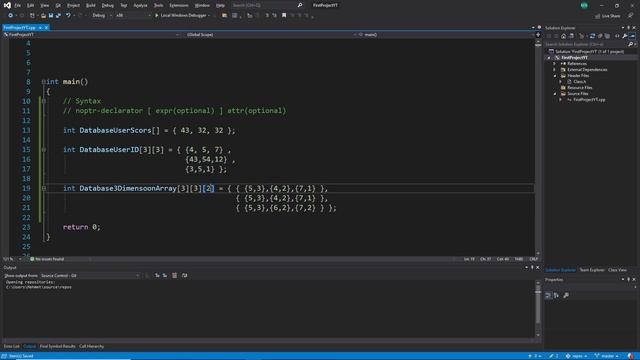Open the Tools menu
640x360 pixels.
[x=158, y=5]
